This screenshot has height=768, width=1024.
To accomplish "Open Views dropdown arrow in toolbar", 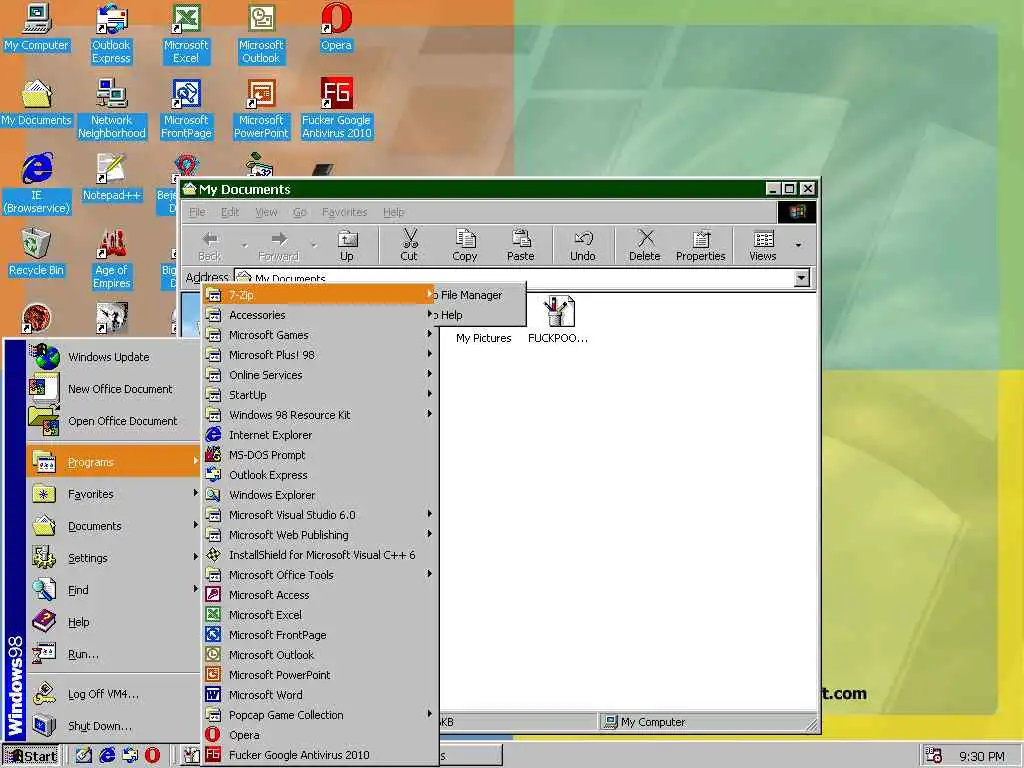I will 798,246.
